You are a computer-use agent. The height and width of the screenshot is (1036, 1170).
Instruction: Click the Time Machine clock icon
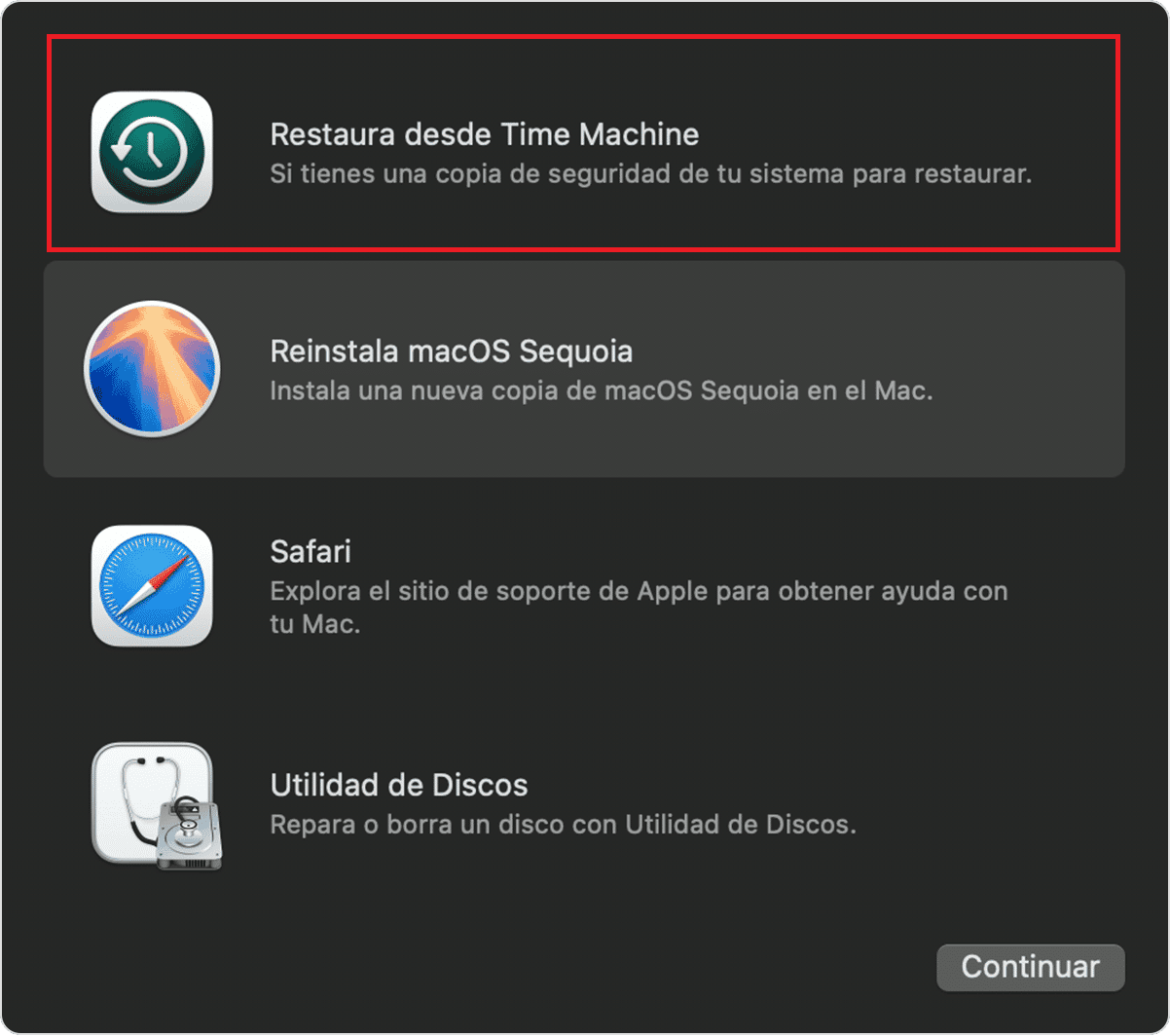pyautogui.click(x=152, y=152)
